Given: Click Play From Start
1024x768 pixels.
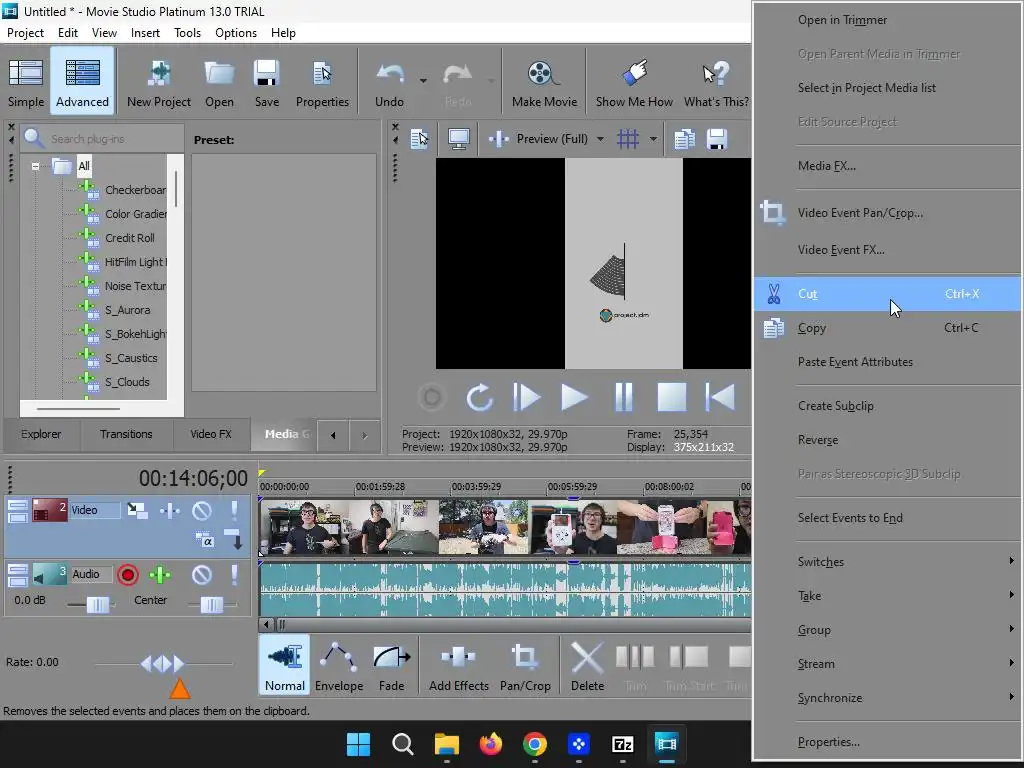Looking at the screenshot, I should [526, 396].
